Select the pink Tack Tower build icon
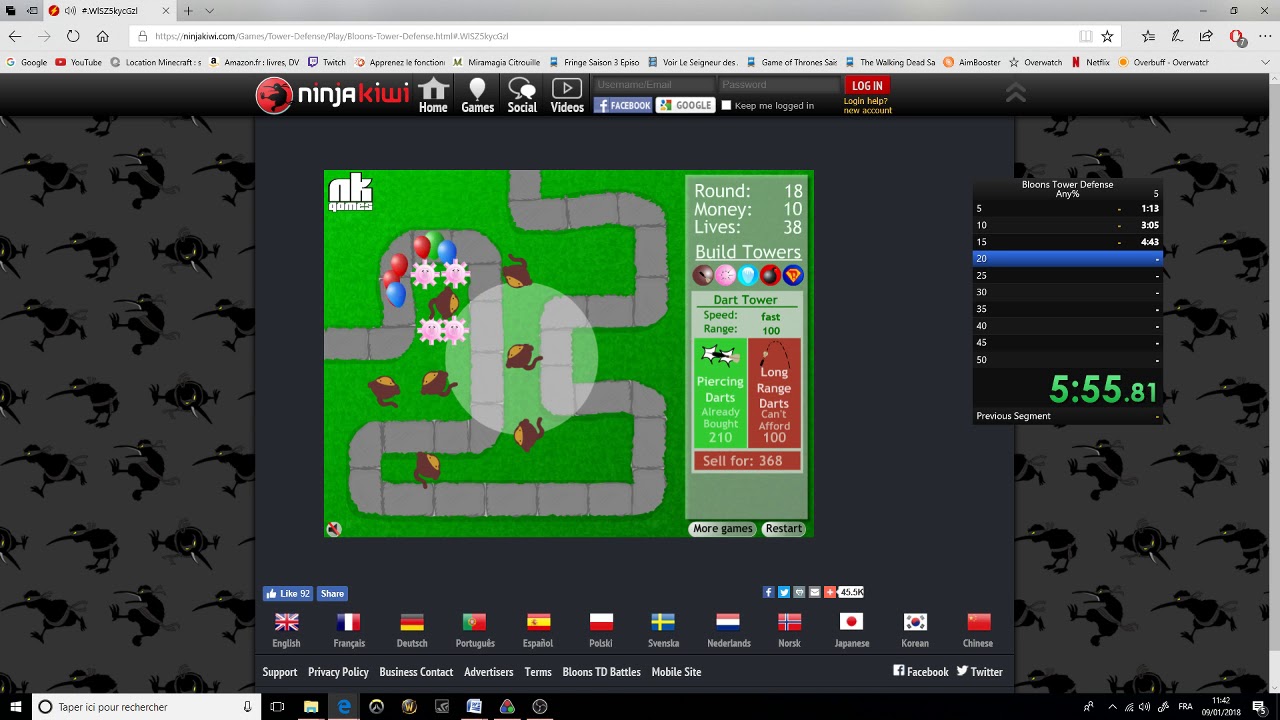Viewport: 1280px width, 720px height. point(726,275)
